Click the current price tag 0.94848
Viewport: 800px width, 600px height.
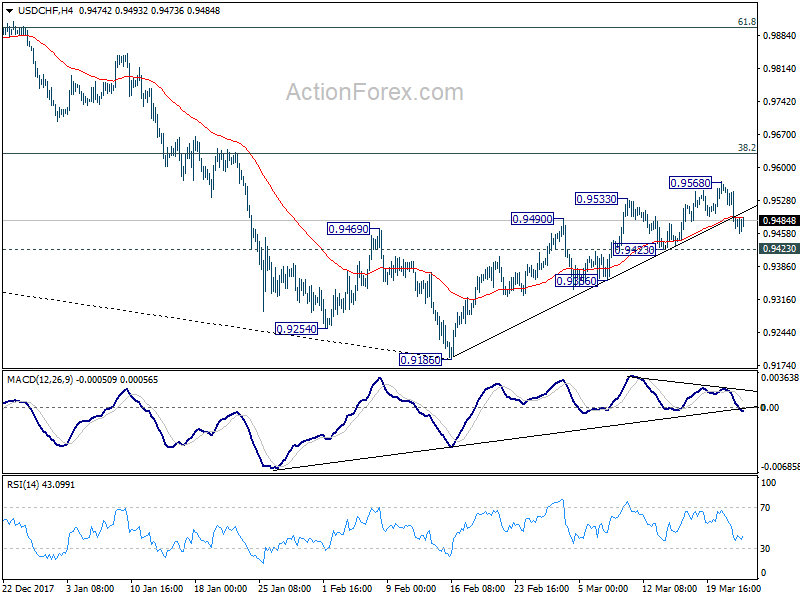(x=779, y=221)
